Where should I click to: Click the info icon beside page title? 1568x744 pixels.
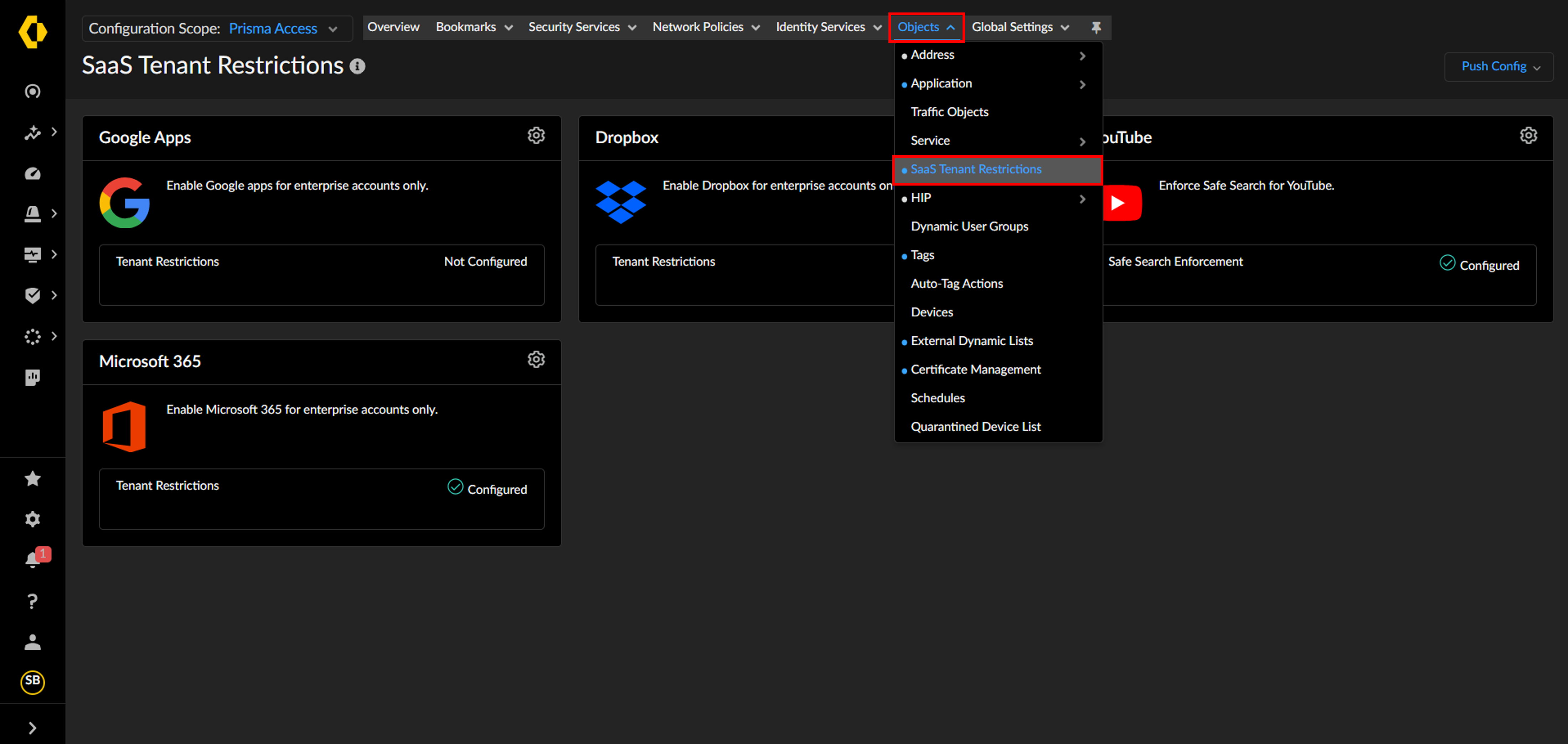tap(357, 66)
